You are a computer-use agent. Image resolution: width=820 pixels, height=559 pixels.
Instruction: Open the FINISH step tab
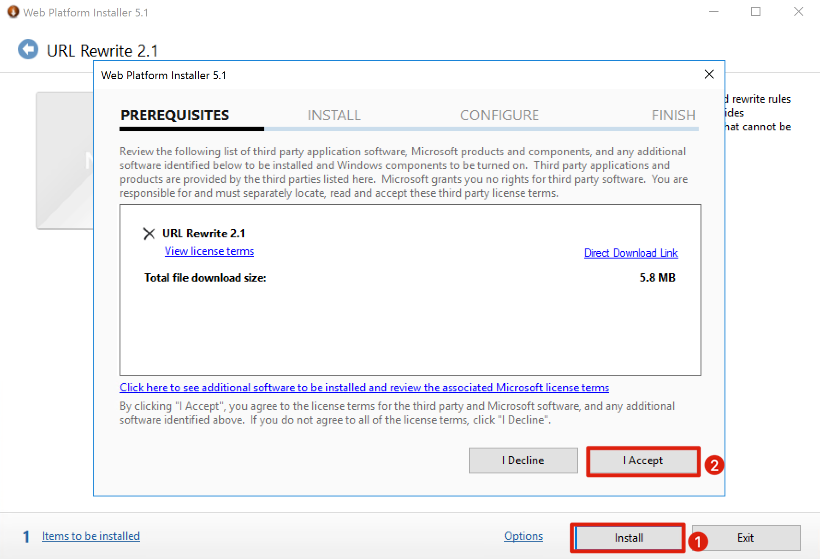pos(674,115)
